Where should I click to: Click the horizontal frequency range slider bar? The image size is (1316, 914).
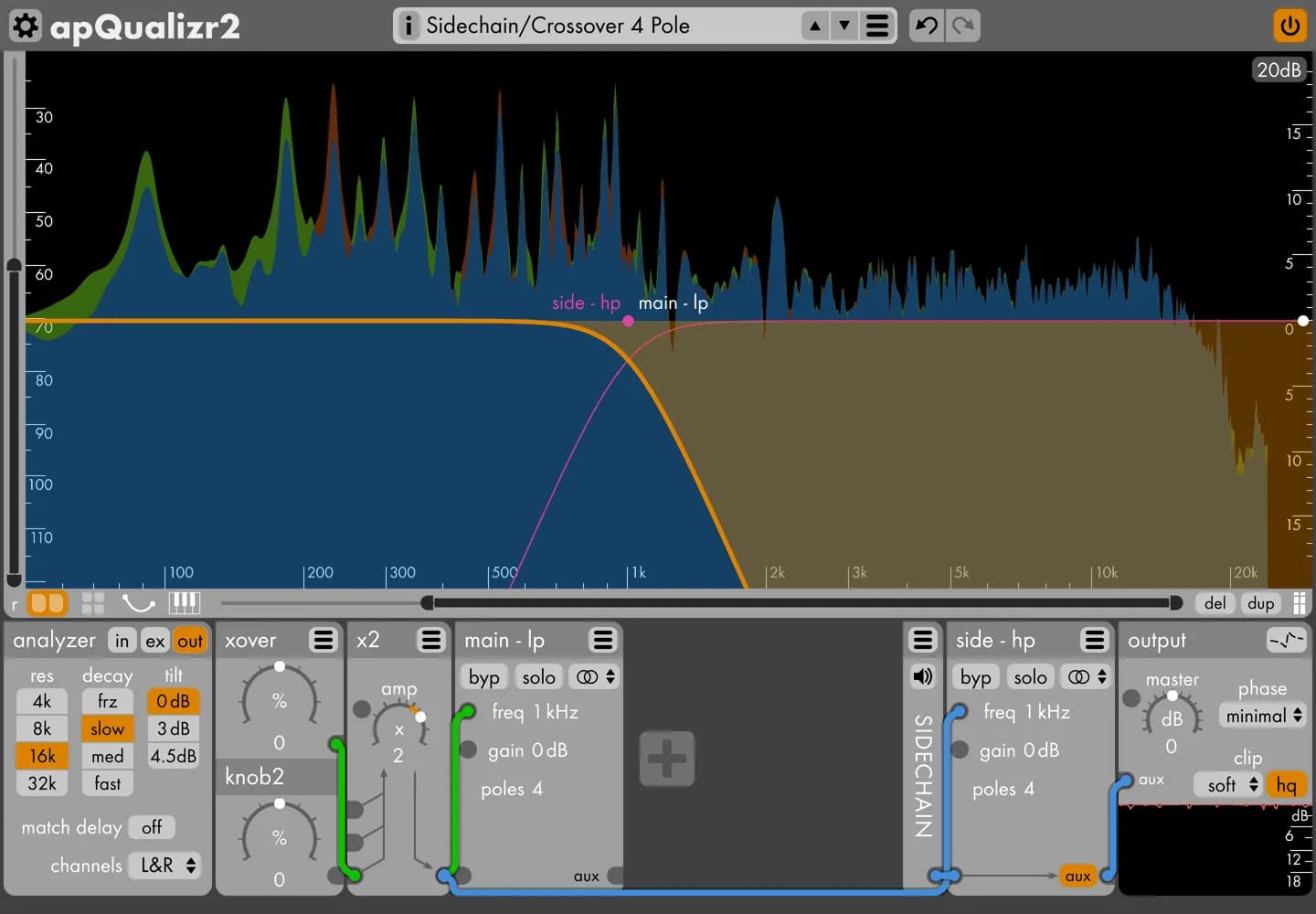coord(801,603)
